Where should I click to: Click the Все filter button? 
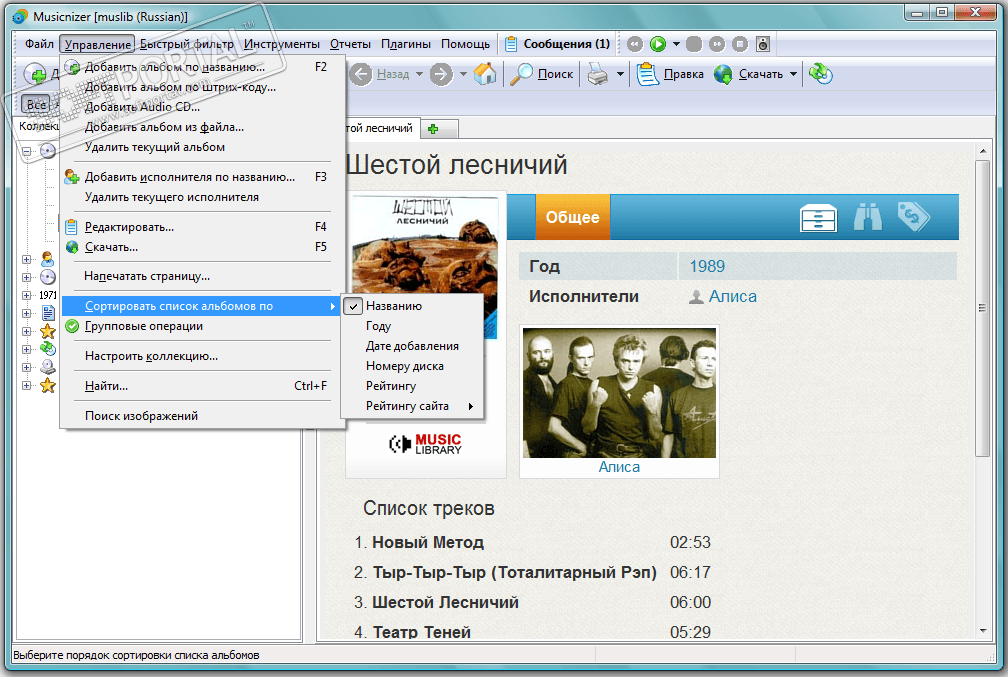pos(36,104)
